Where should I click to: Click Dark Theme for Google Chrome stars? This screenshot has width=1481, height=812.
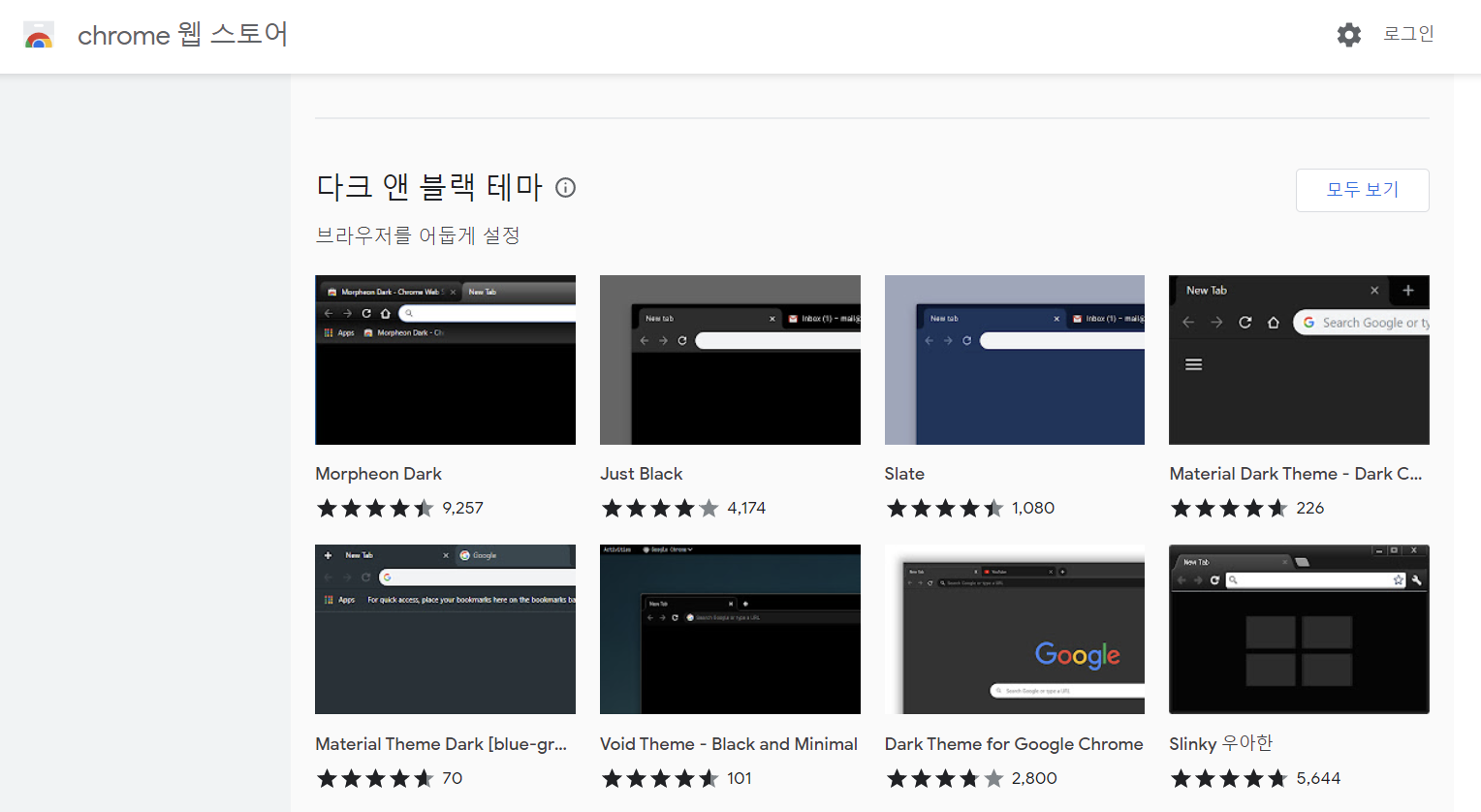tap(945, 778)
